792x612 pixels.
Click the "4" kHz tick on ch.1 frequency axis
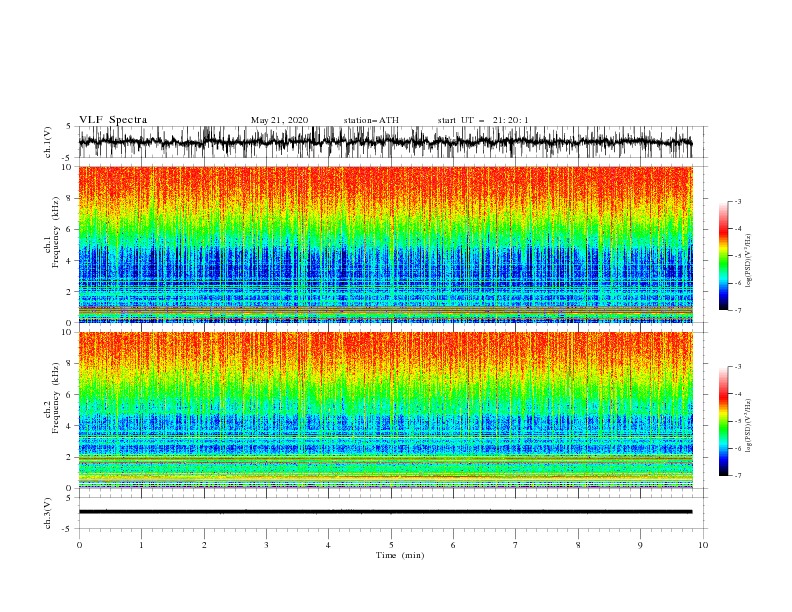click(x=69, y=261)
